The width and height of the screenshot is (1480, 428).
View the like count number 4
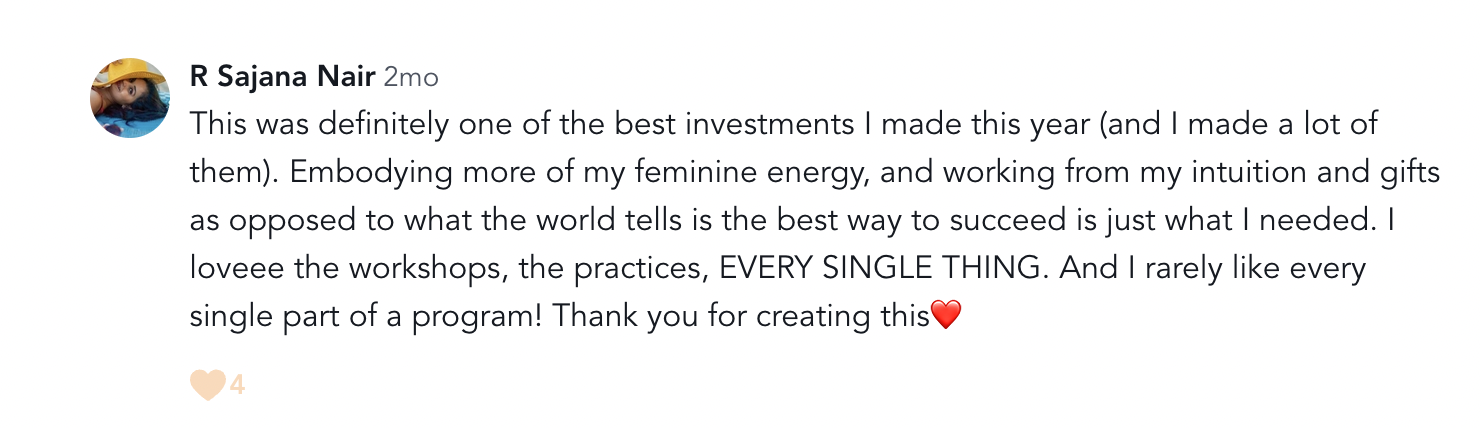[237, 384]
